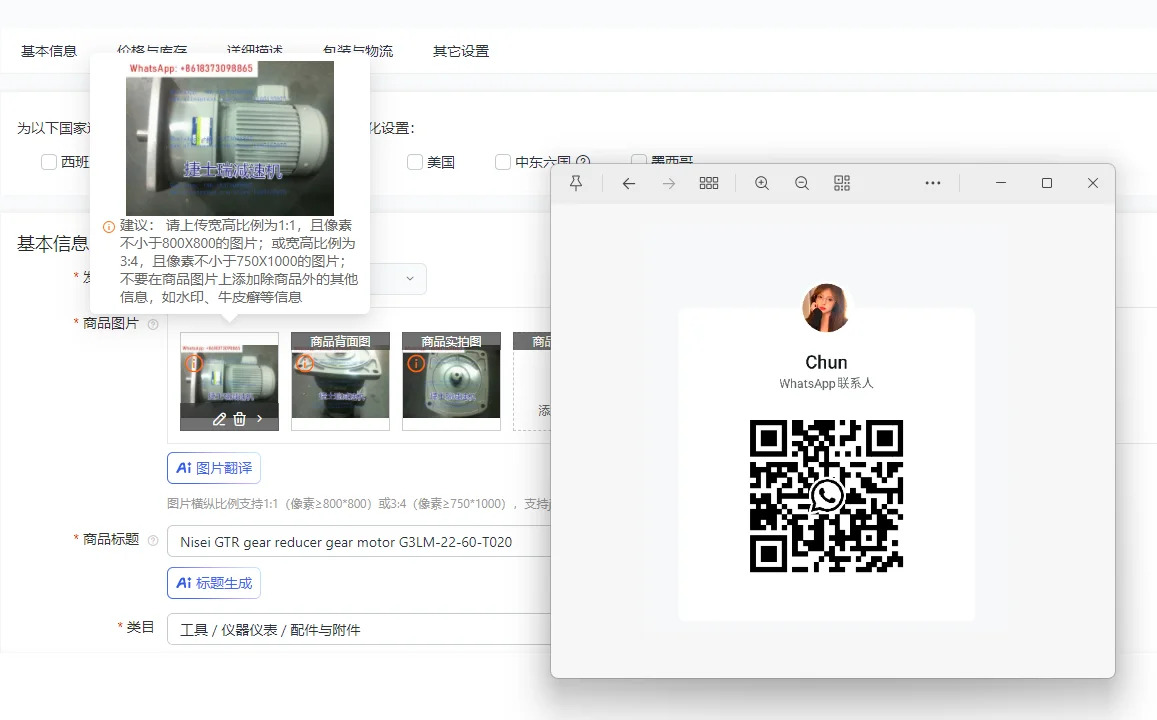Click the 类目 category field
This screenshot has width=1157, height=720.
click(359, 629)
